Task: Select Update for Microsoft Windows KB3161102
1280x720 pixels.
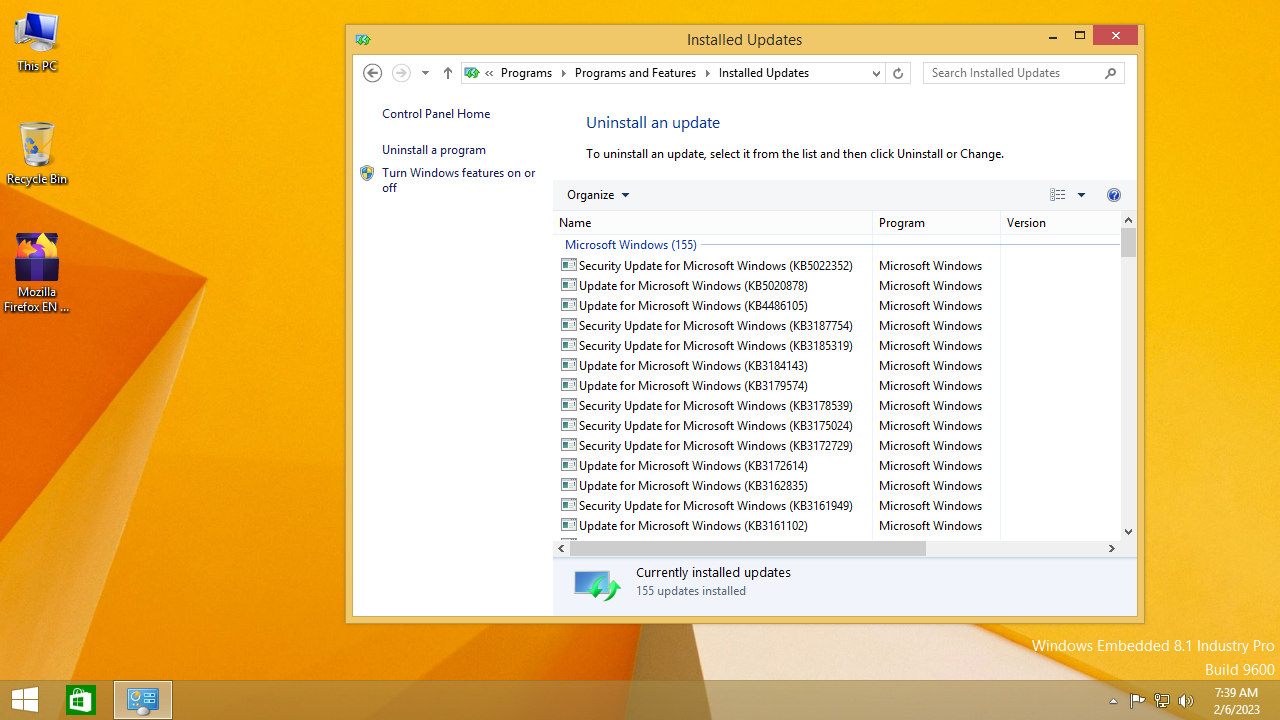Action: point(838,525)
